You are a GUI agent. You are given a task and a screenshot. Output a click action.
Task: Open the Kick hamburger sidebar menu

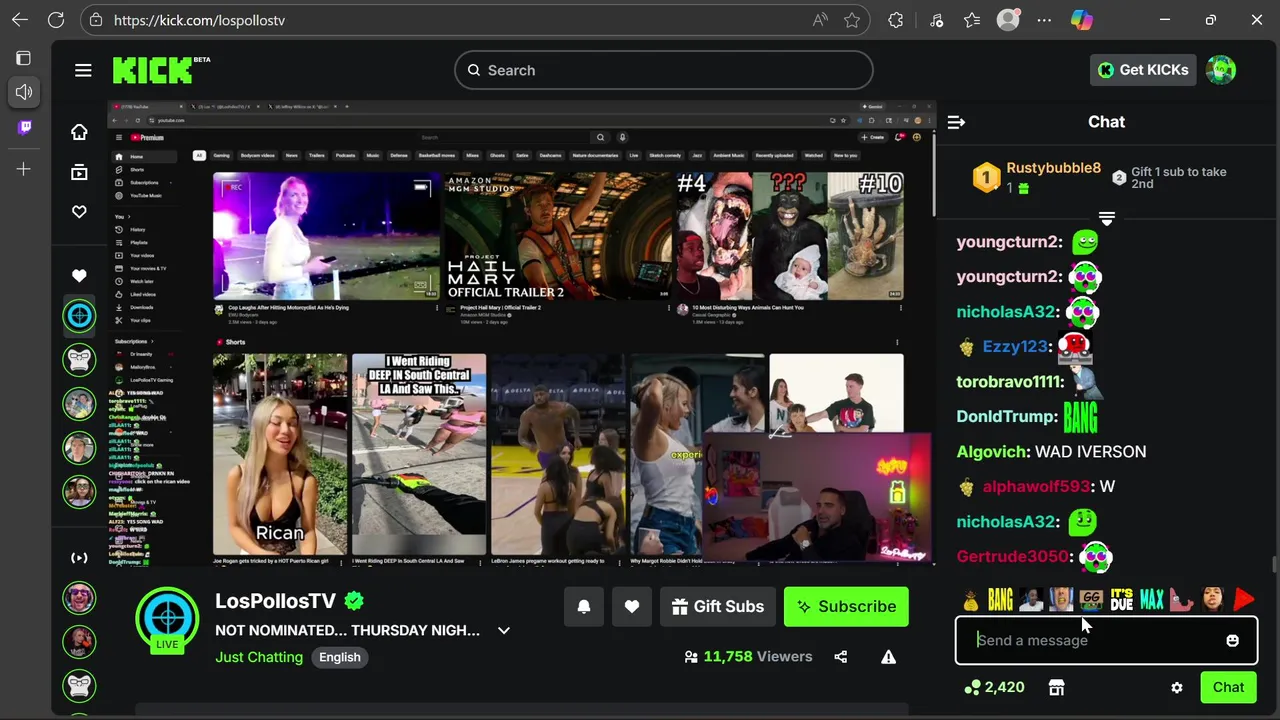click(x=83, y=70)
